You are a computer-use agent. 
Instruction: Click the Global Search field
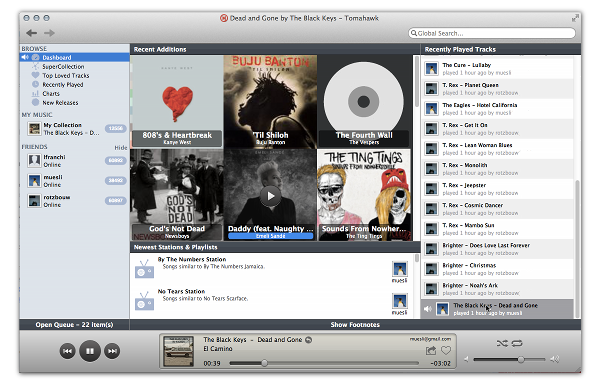click(492, 33)
